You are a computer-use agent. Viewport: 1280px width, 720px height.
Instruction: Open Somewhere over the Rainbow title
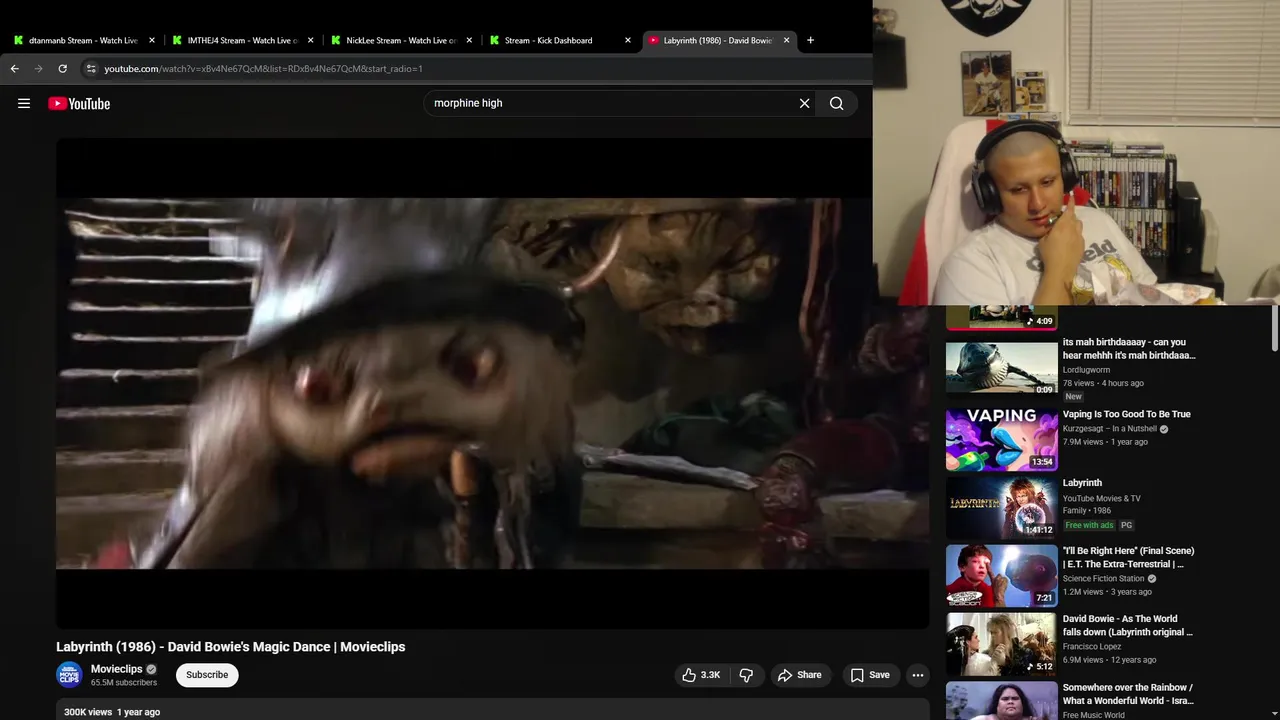1127,694
